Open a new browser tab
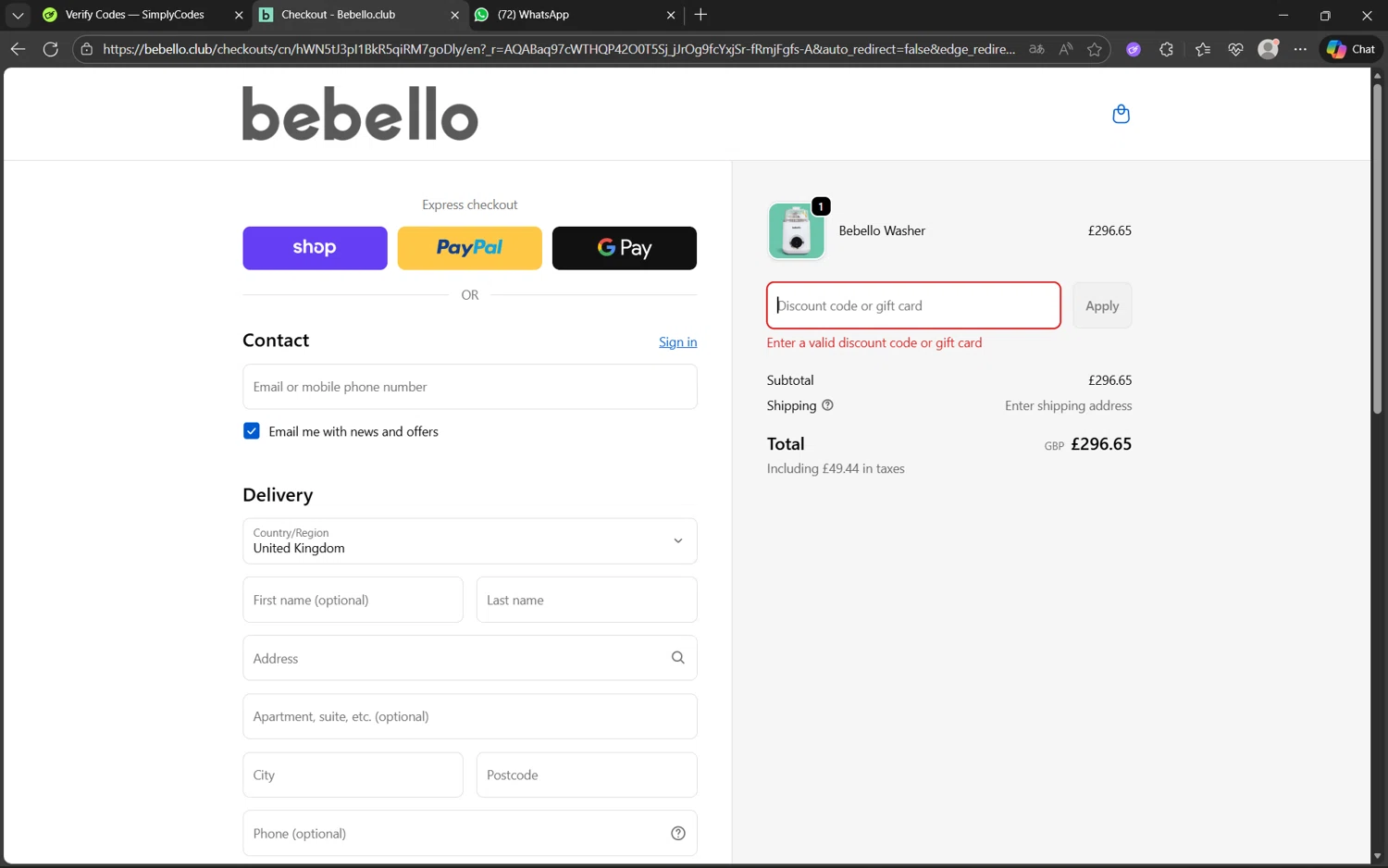Image resolution: width=1388 pixels, height=868 pixels. [x=700, y=15]
